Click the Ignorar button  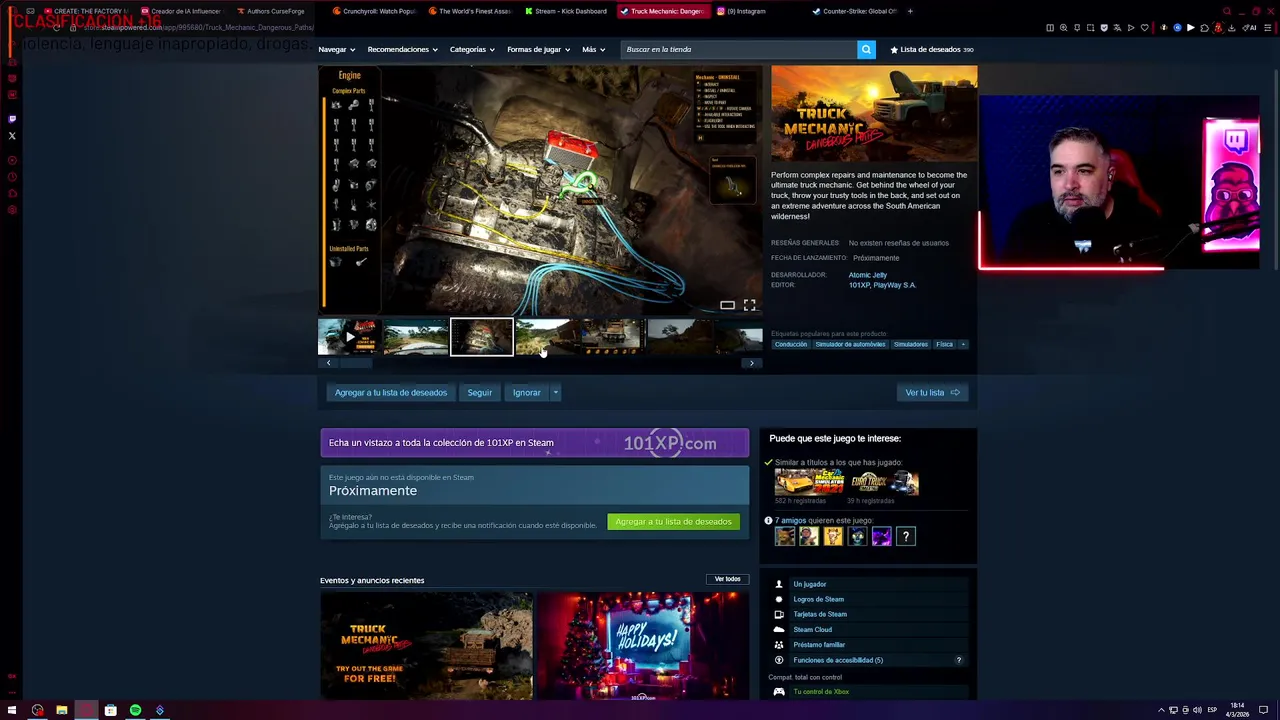(526, 392)
